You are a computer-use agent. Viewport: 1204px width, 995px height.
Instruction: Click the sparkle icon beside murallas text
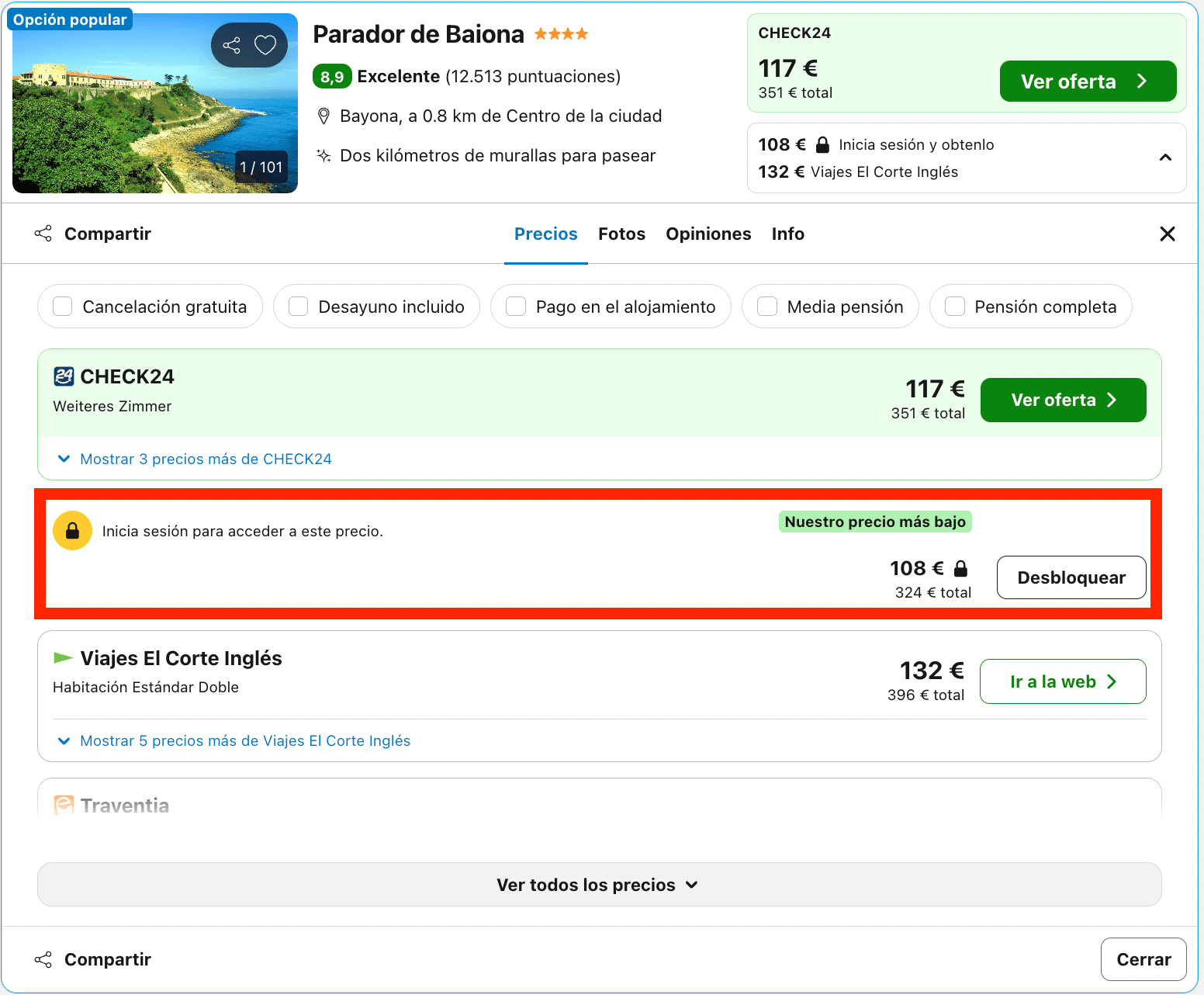[323, 155]
